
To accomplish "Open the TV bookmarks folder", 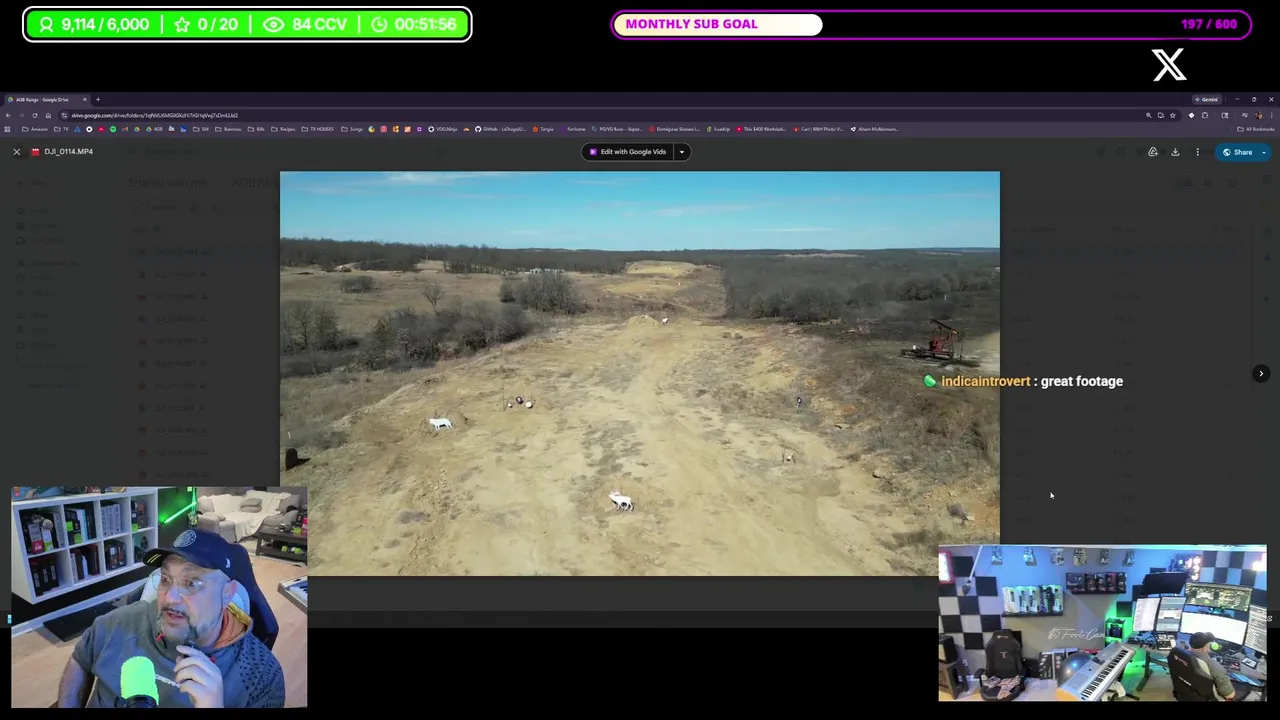I will pos(61,129).
